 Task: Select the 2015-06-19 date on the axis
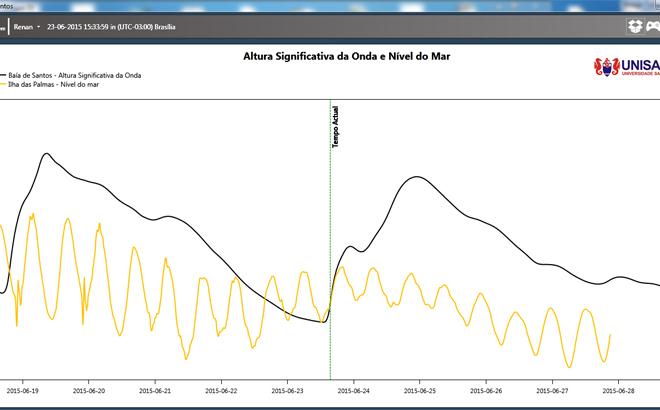(23, 392)
